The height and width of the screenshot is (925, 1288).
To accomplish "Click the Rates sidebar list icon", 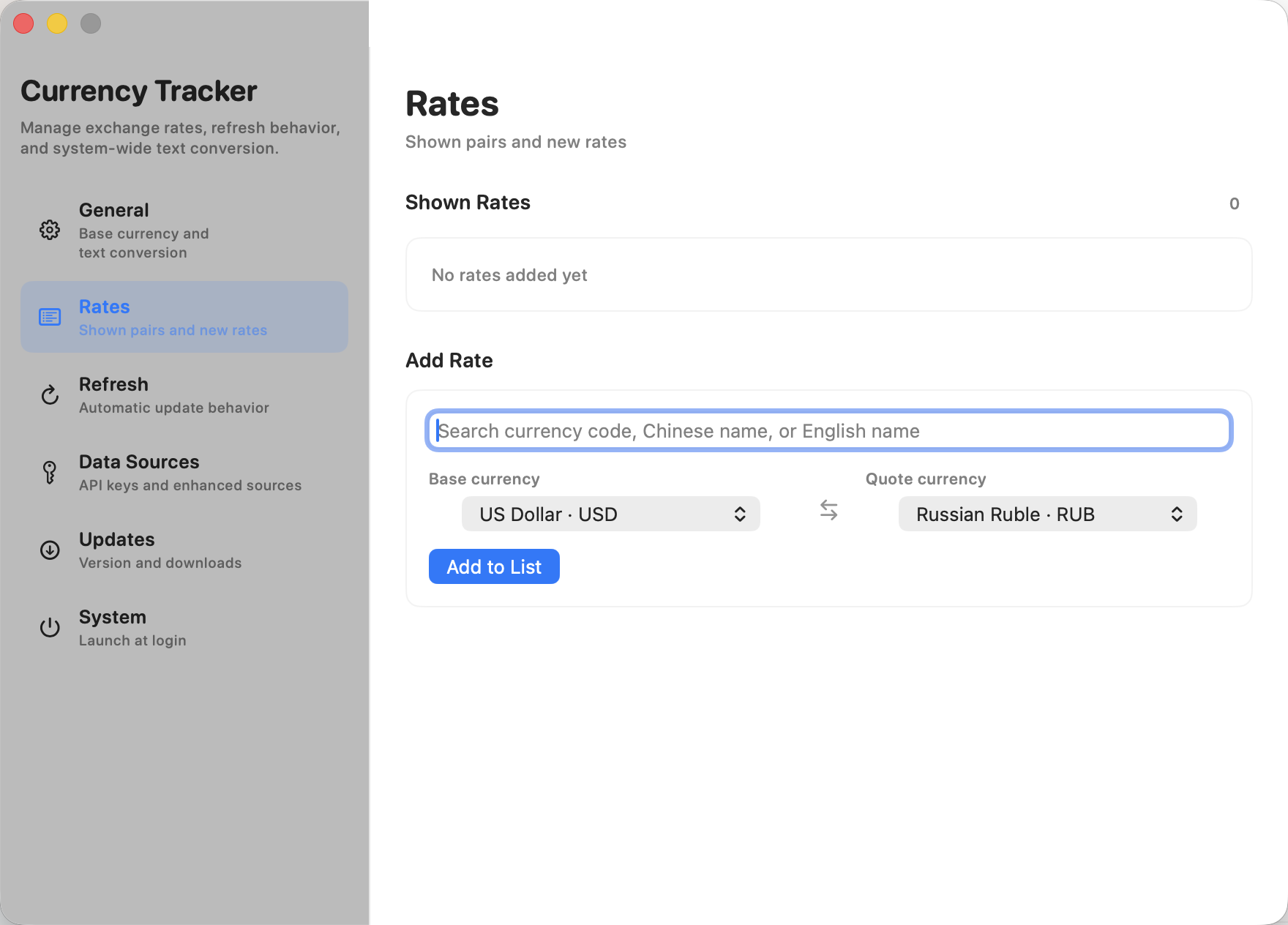I will [x=49, y=317].
